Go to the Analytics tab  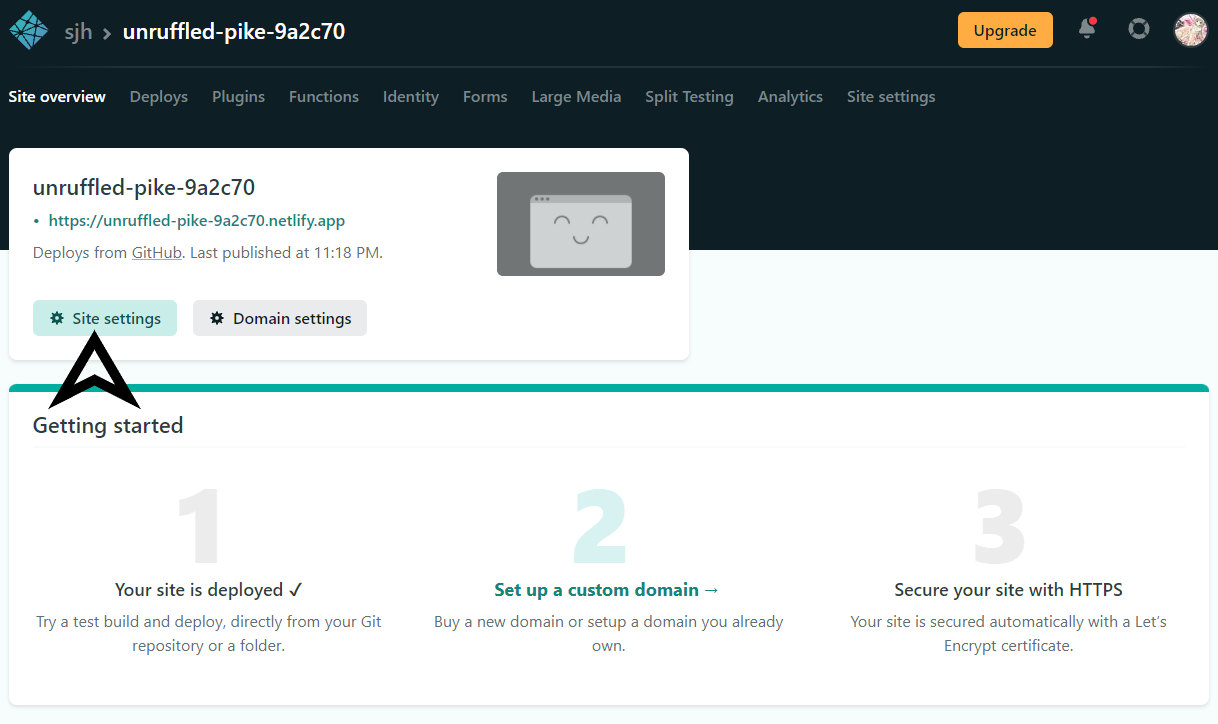tap(790, 97)
